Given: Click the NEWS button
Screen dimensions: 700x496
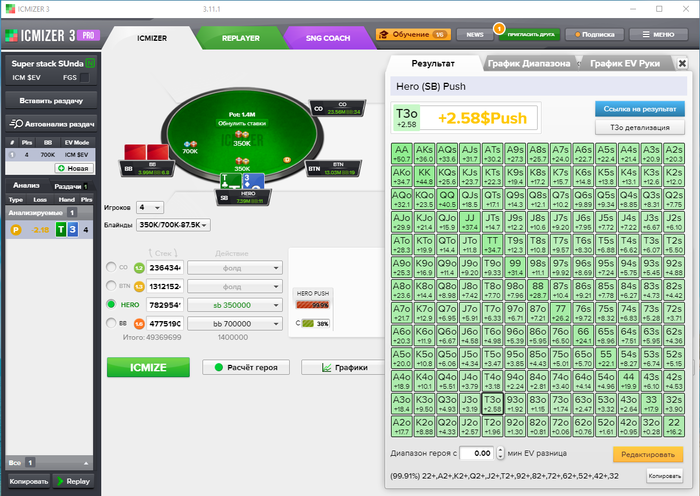Looking at the screenshot, I should pos(475,34).
